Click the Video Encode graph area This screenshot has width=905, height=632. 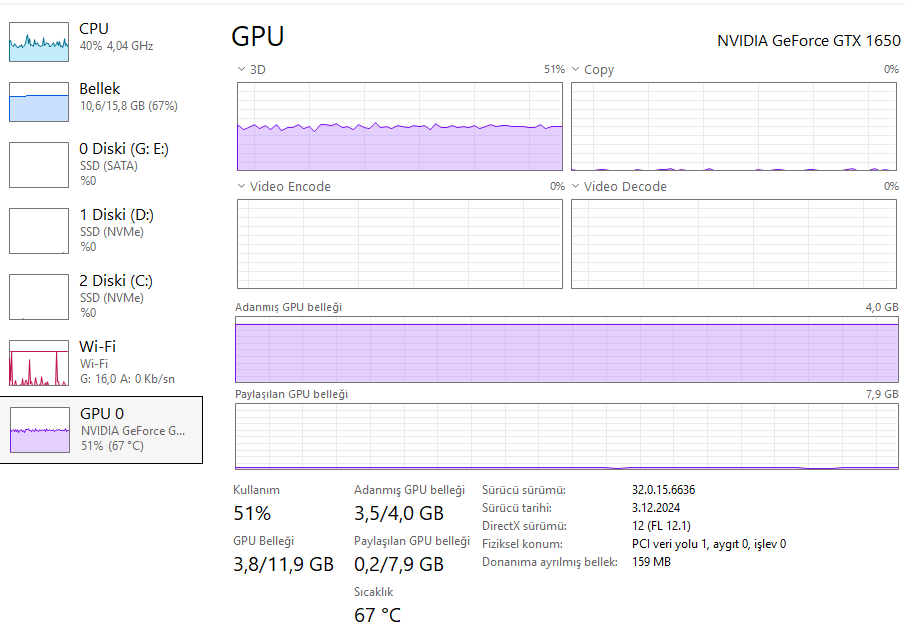tap(400, 244)
